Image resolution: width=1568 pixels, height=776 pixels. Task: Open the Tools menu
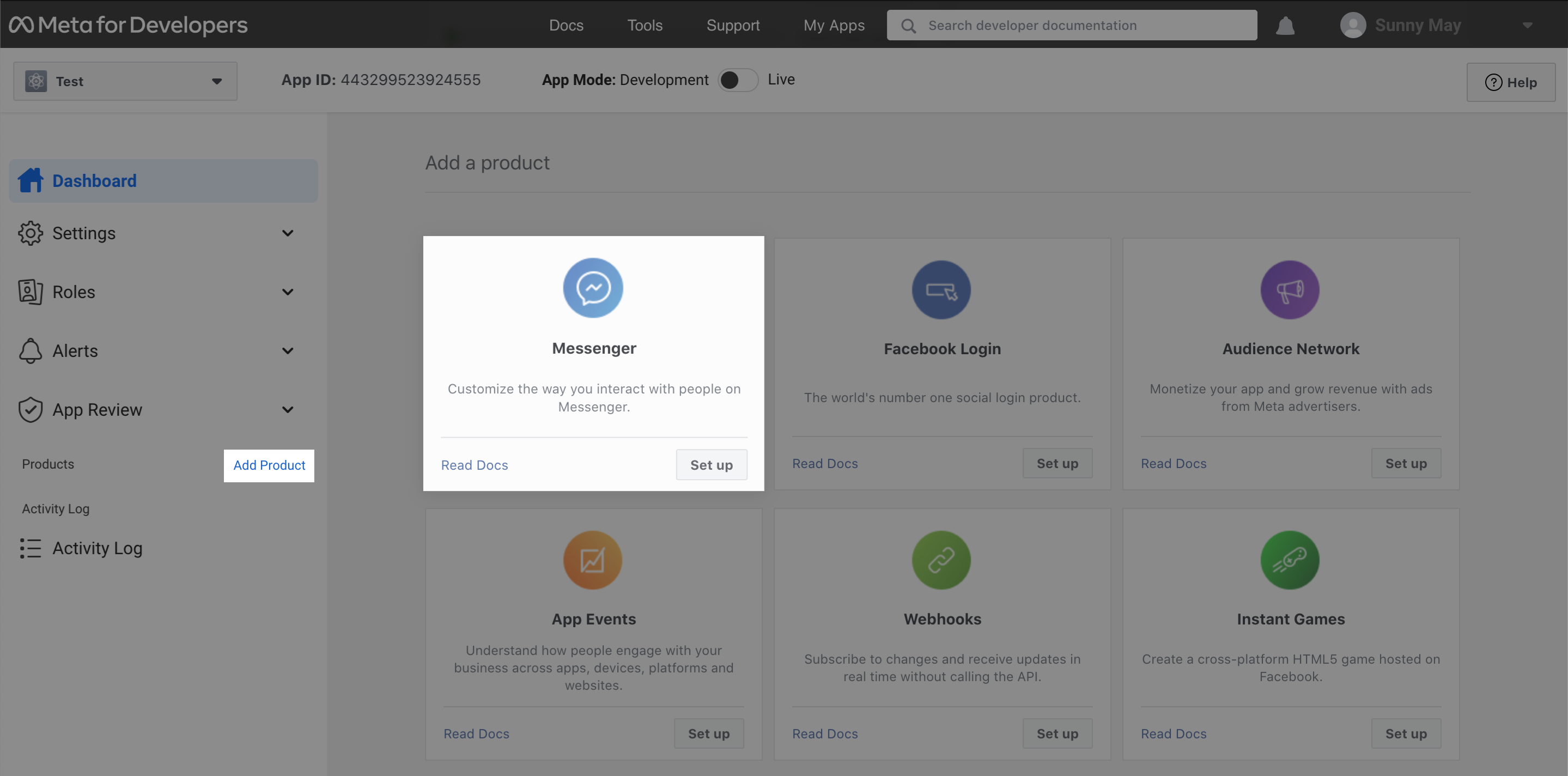pos(644,25)
